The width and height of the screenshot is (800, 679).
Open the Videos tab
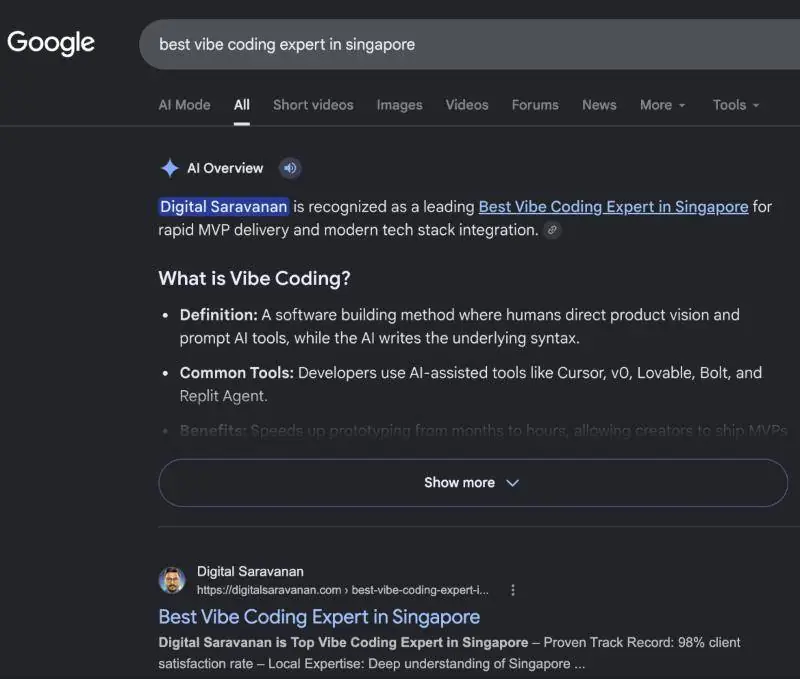point(467,105)
